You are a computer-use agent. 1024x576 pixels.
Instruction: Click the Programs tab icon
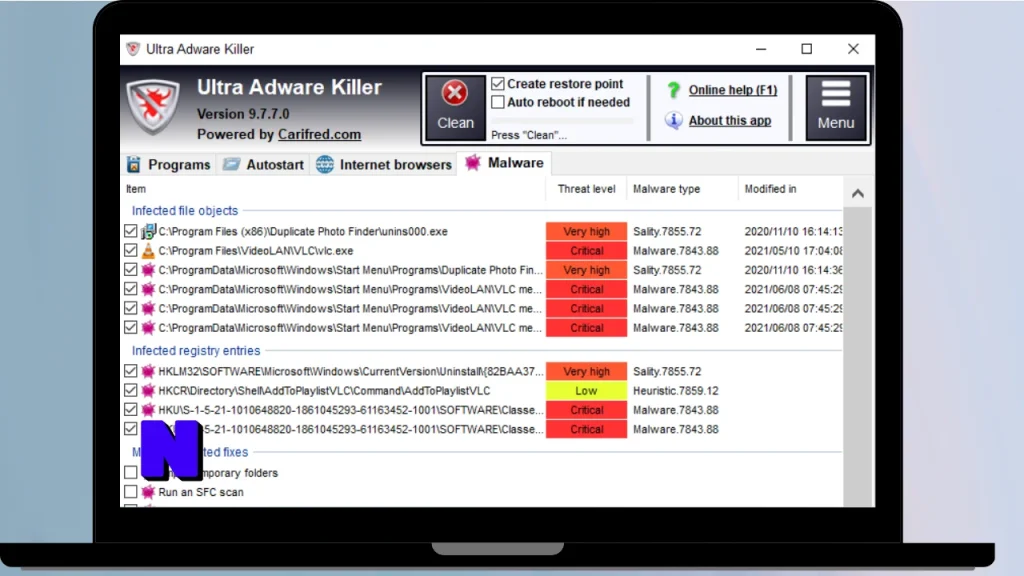coord(133,165)
